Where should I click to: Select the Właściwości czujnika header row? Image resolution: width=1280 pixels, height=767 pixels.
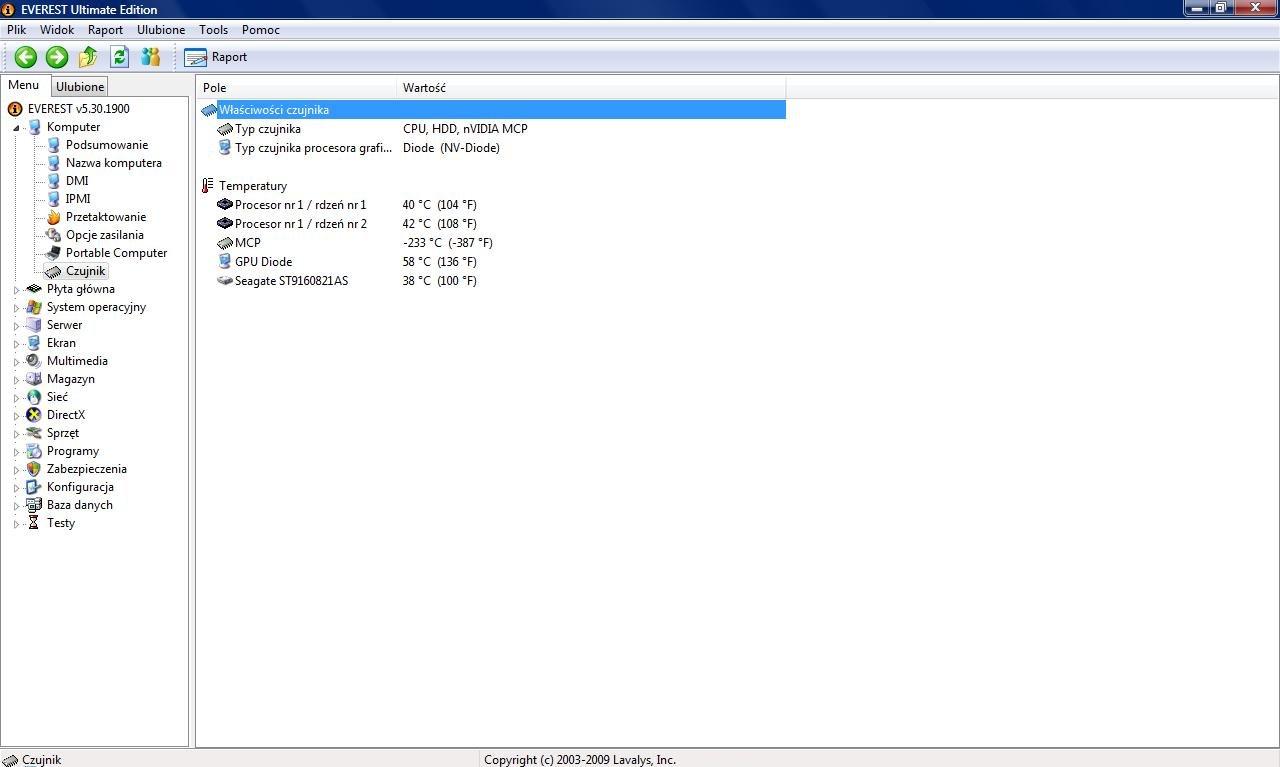pyautogui.click(x=493, y=110)
